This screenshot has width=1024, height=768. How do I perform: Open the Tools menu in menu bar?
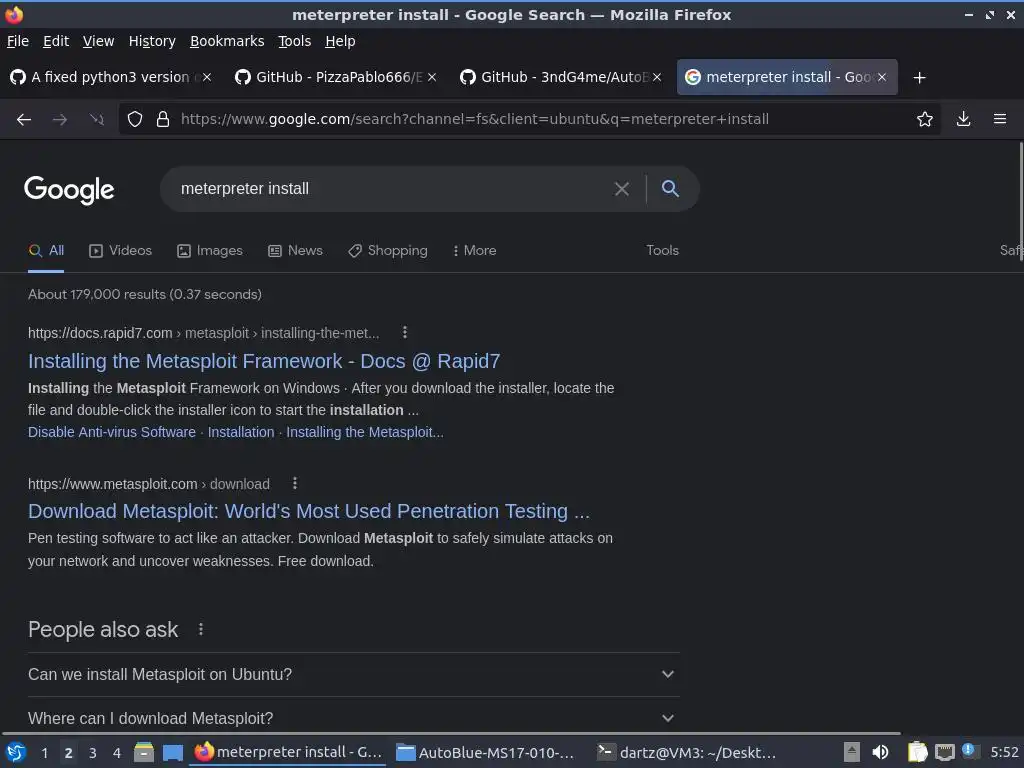pos(295,41)
